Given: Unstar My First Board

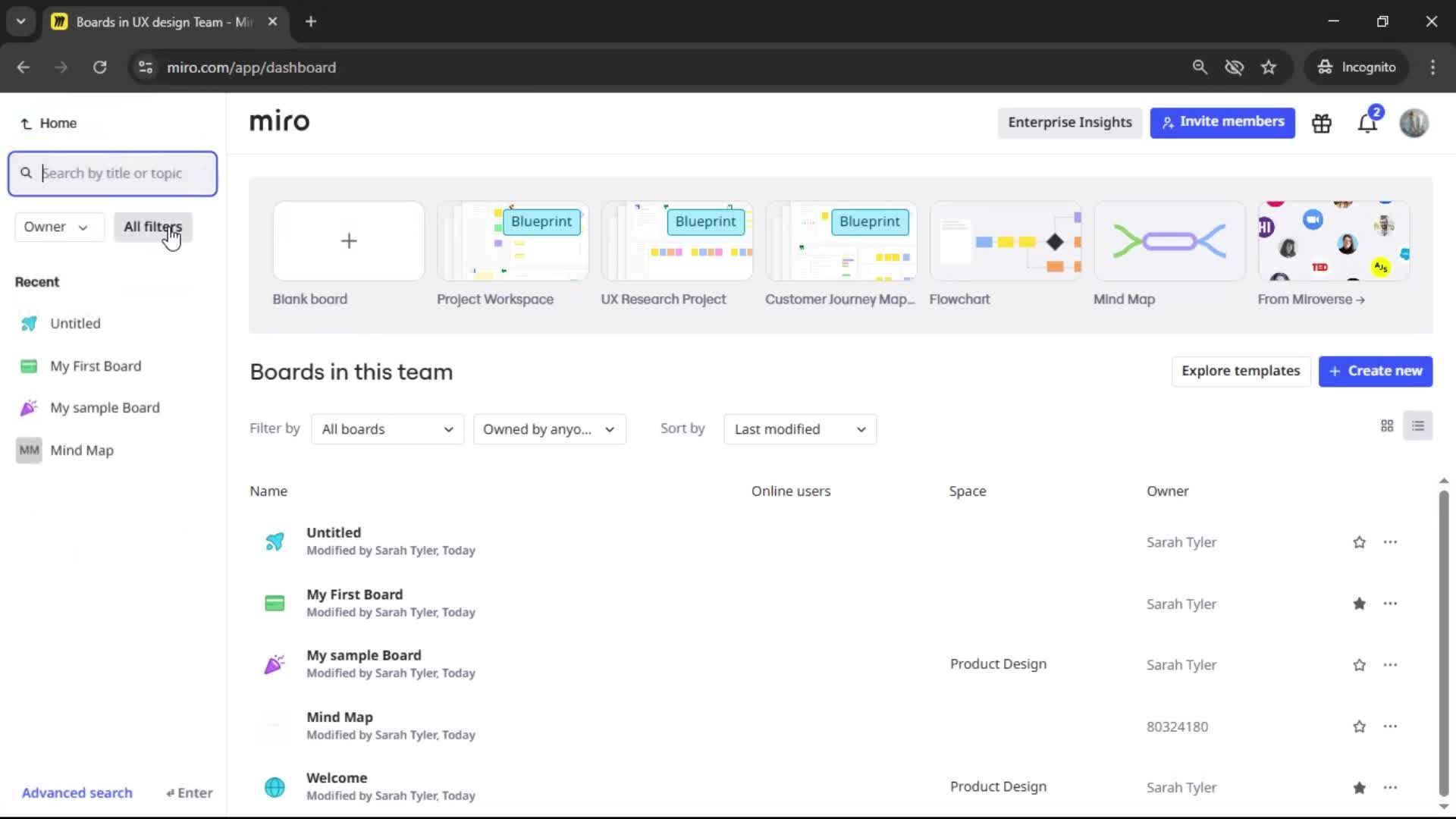Looking at the screenshot, I should coord(1359,604).
